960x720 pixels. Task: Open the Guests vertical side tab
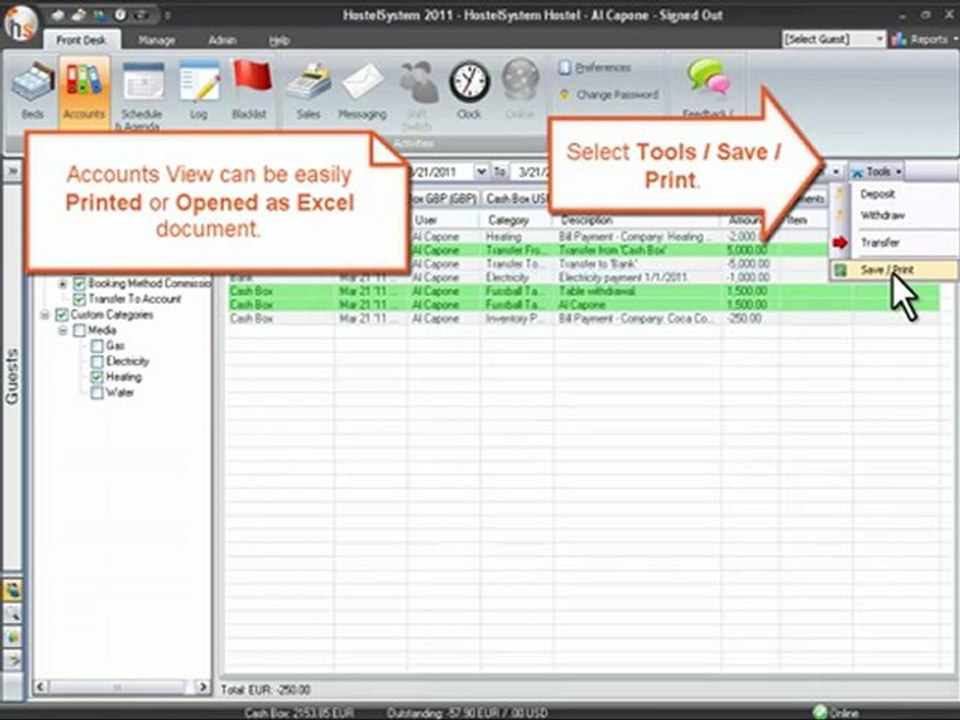pyautogui.click(x=12, y=377)
